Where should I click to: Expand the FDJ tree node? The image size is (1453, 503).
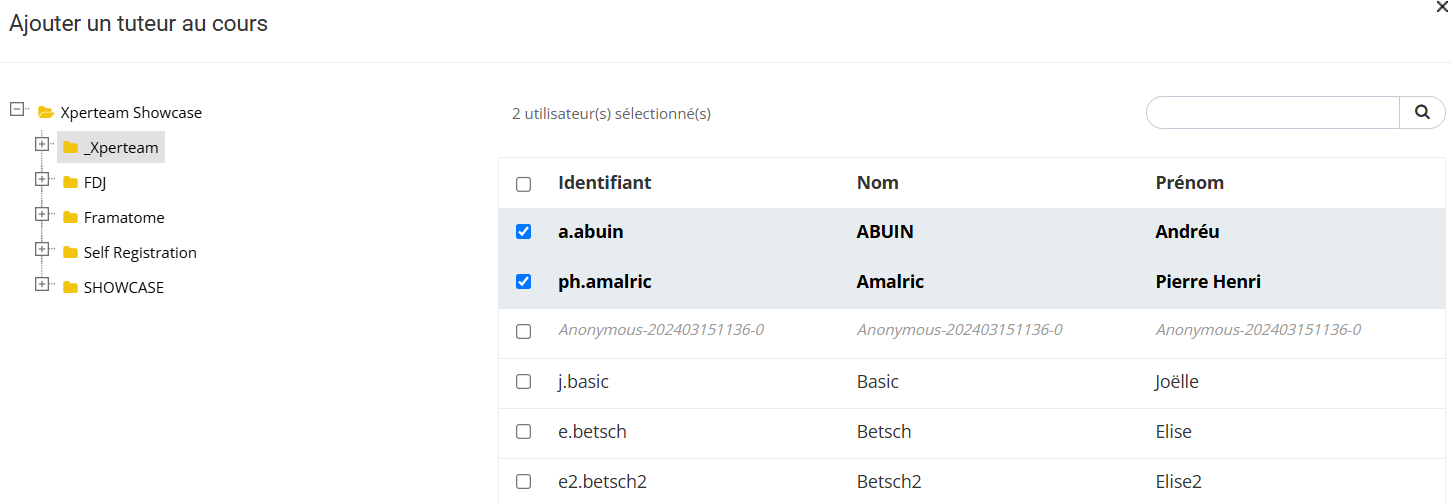42,179
